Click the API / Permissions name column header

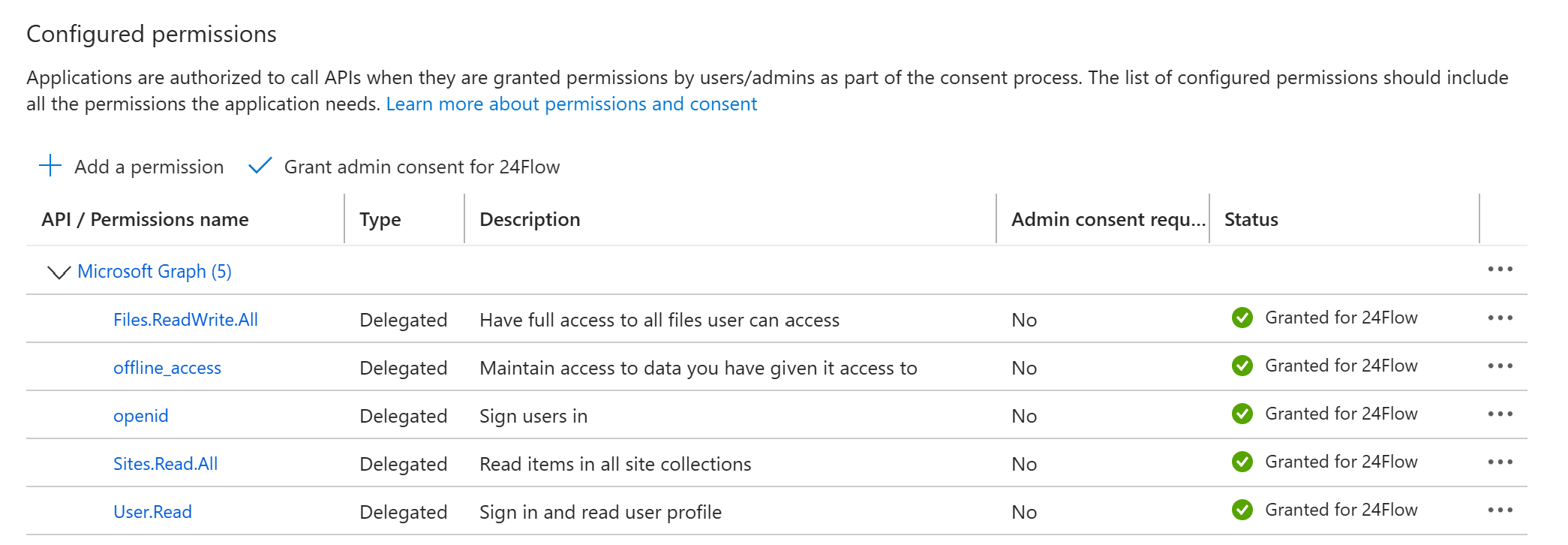[145, 220]
